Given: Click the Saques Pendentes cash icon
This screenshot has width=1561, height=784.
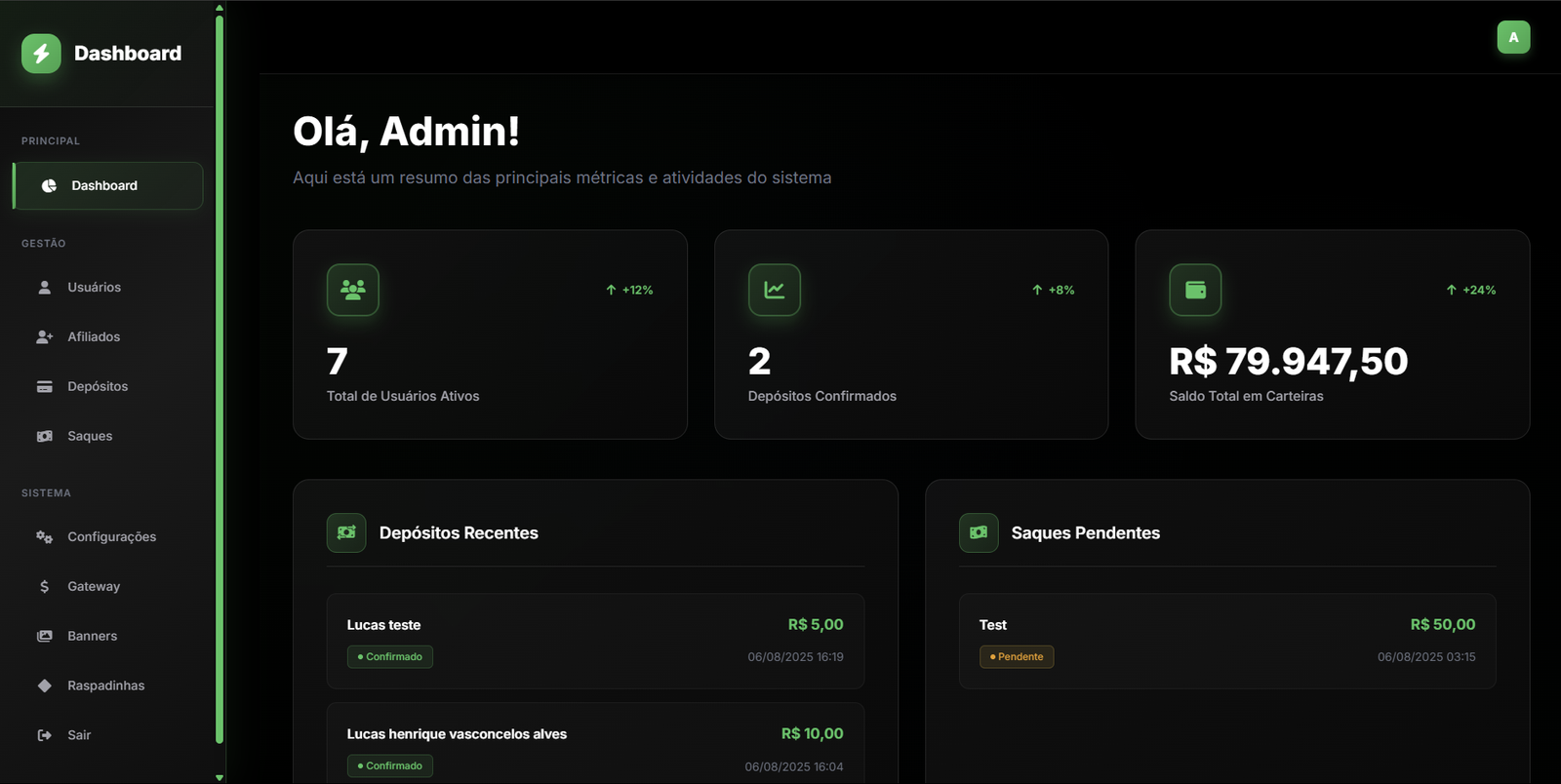Looking at the screenshot, I should [x=979, y=532].
